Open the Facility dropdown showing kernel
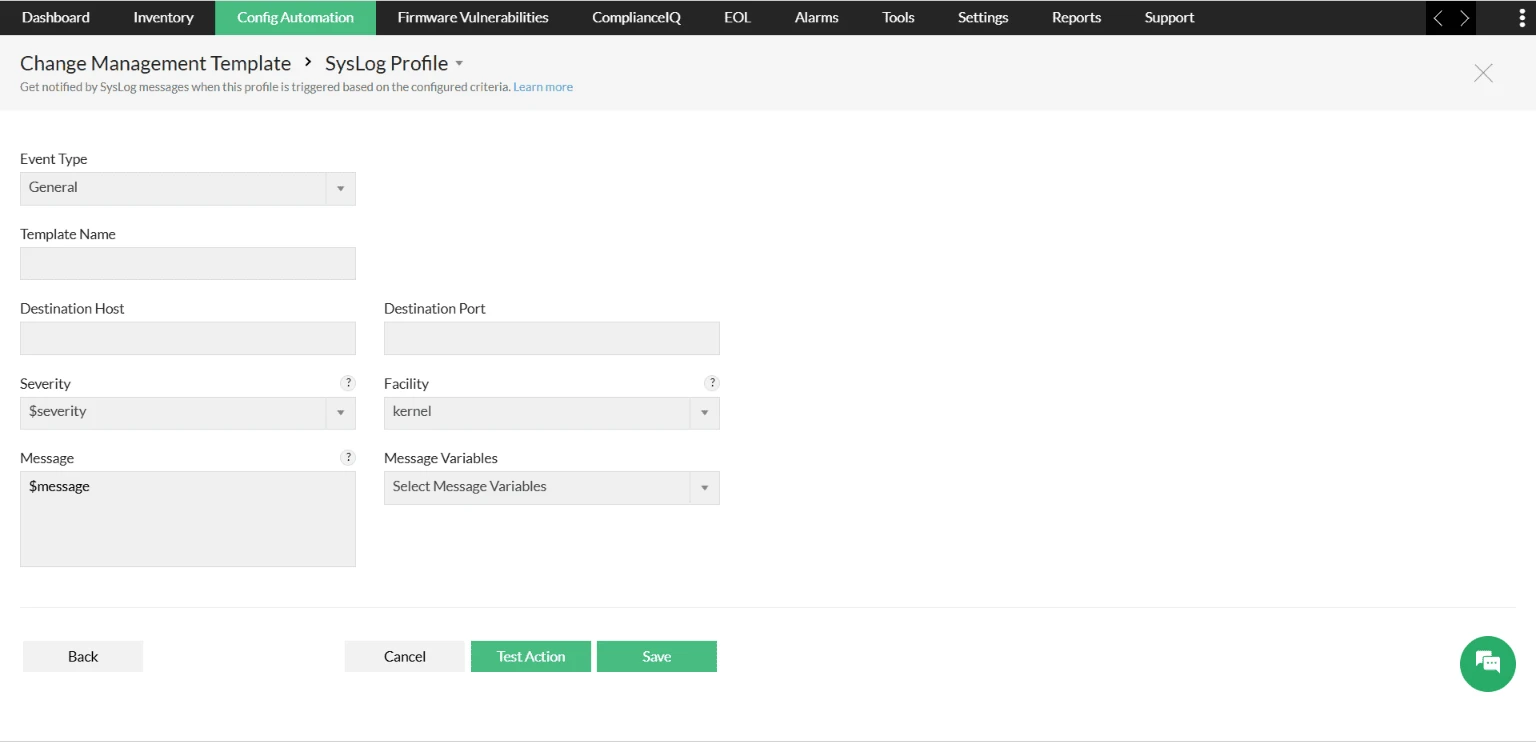 tap(552, 412)
